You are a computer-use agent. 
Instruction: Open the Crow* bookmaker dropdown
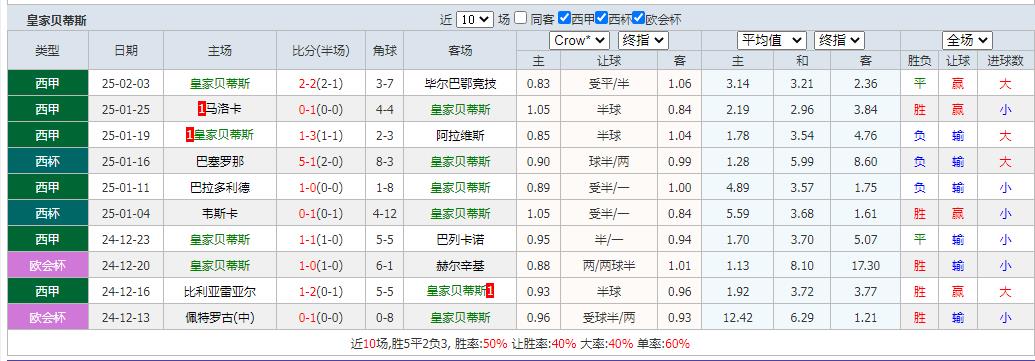tap(579, 40)
